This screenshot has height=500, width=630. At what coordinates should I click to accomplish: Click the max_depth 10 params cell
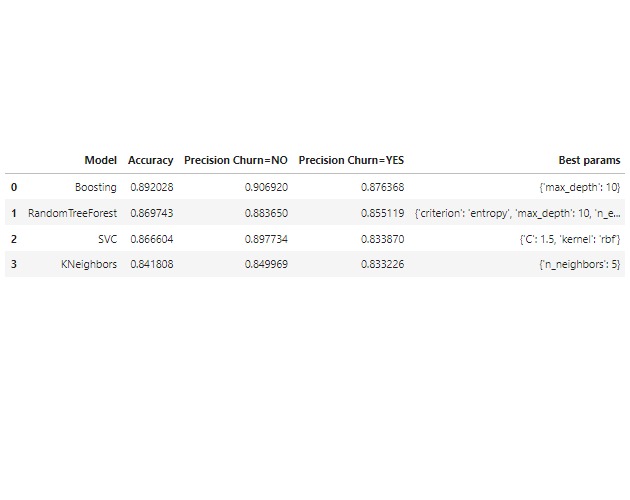[579, 187]
